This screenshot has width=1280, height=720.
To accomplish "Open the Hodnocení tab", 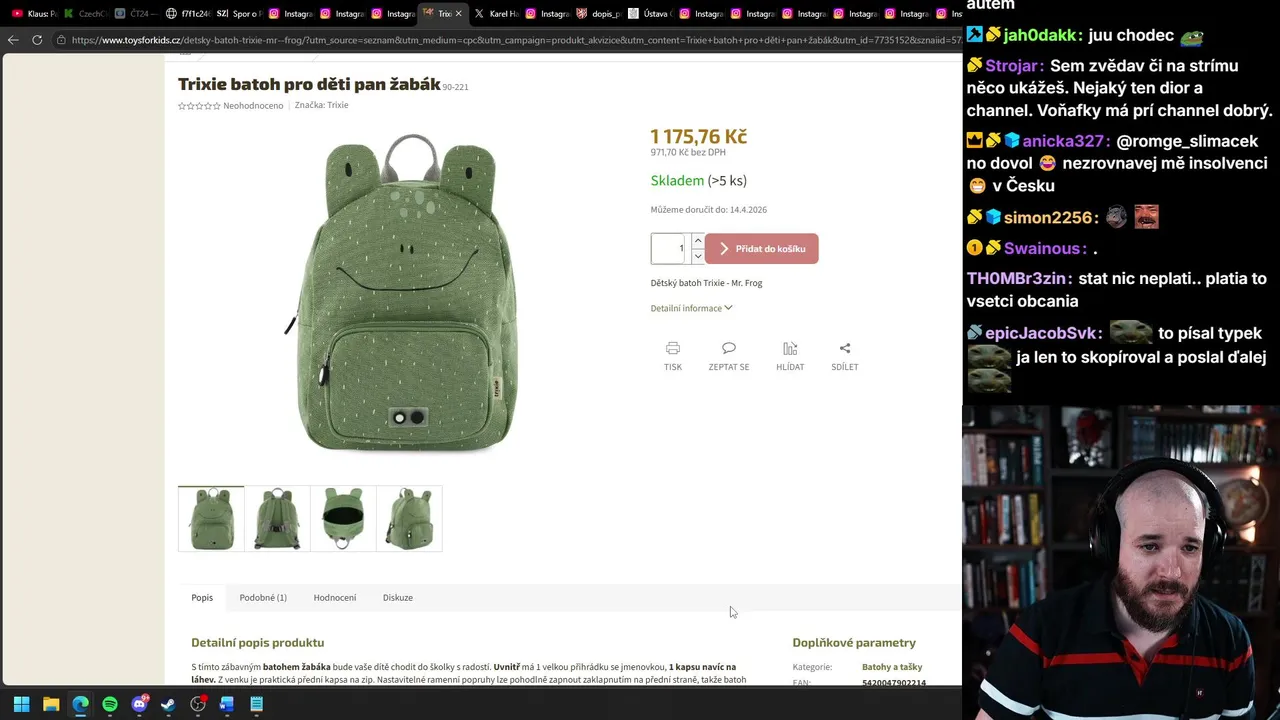I will point(335,597).
